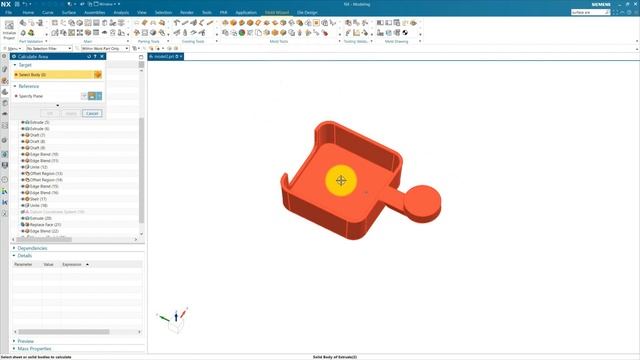Click the feature tree horizontal scrollbar
This screenshot has width=640, height=360.
click(44, 239)
